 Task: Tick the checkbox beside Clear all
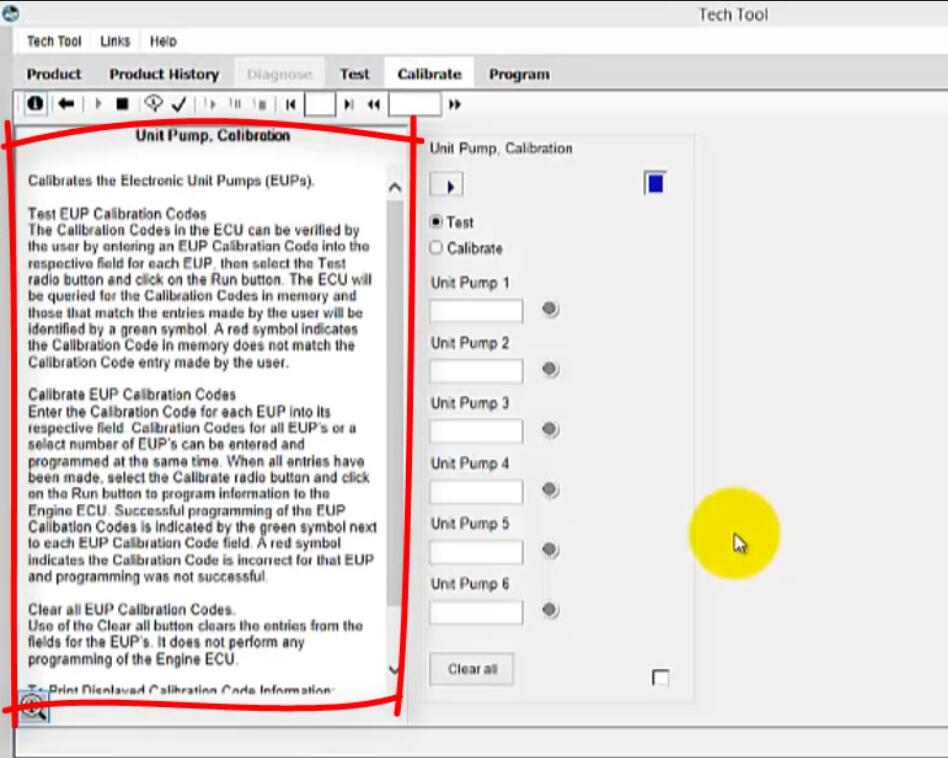[x=661, y=677]
